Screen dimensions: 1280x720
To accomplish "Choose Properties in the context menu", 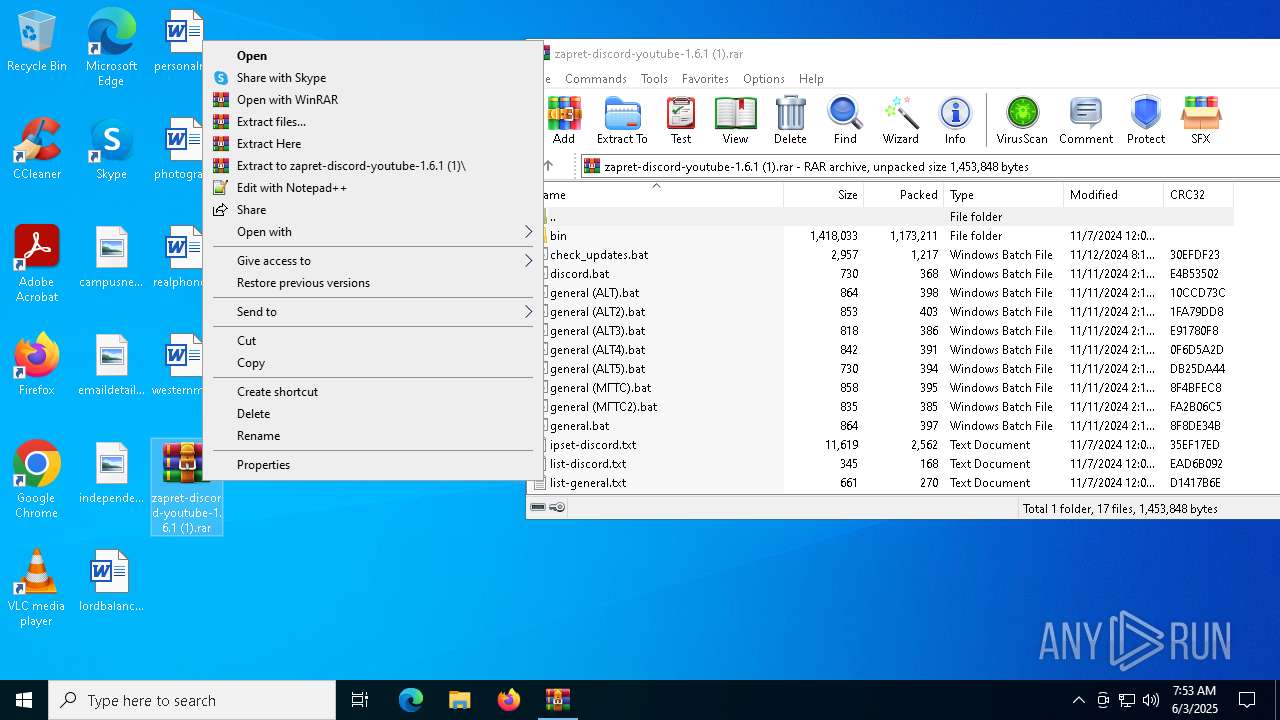I will click(373, 465).
